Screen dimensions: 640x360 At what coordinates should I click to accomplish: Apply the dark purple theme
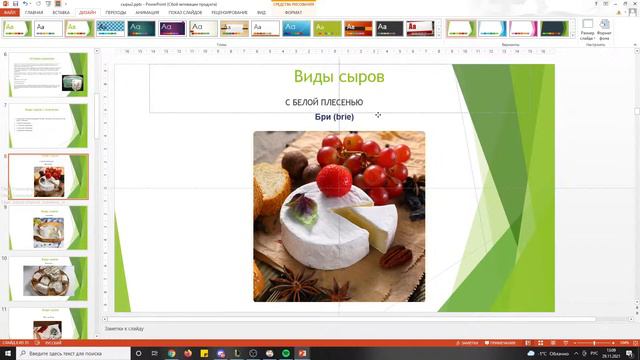(x=172, y=29)
